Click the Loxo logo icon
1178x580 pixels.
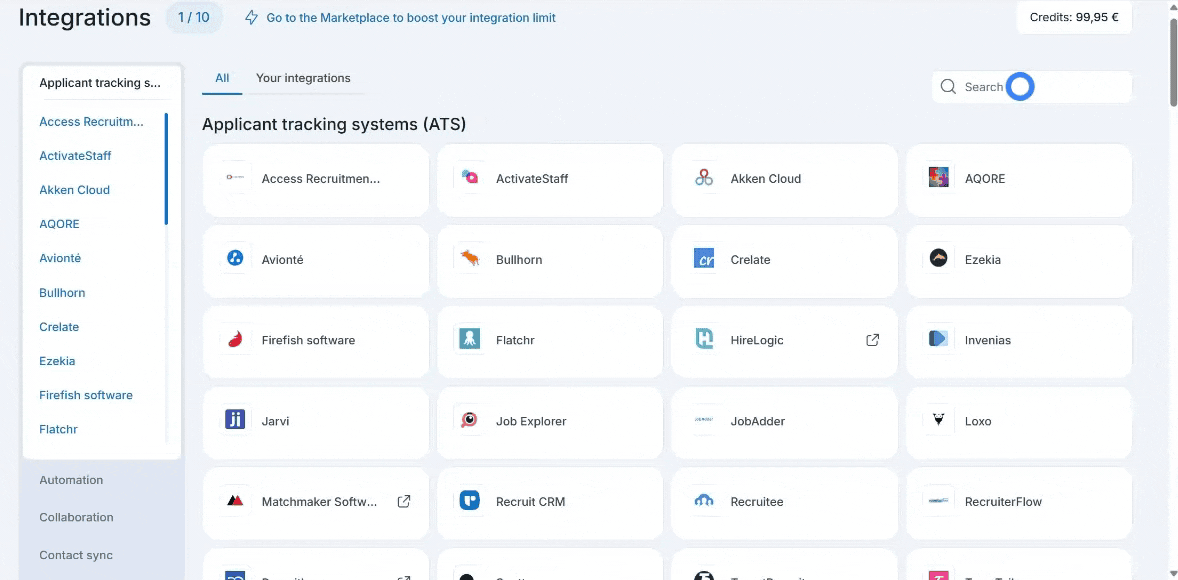tap(938, 421)
